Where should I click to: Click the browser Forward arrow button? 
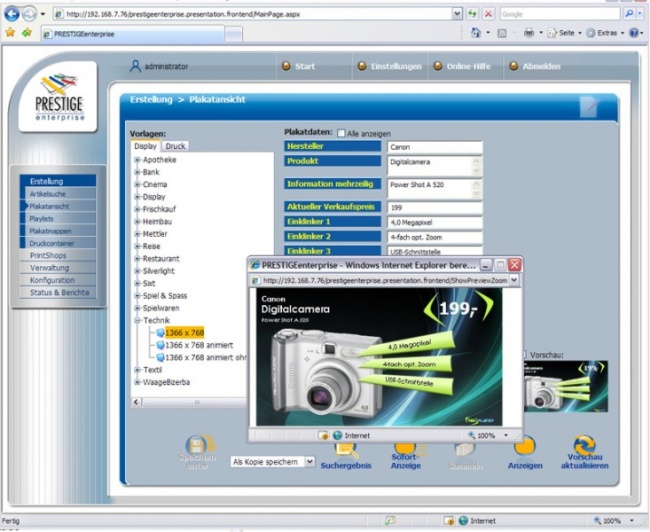pyautogui.click(x=29, y=14)
